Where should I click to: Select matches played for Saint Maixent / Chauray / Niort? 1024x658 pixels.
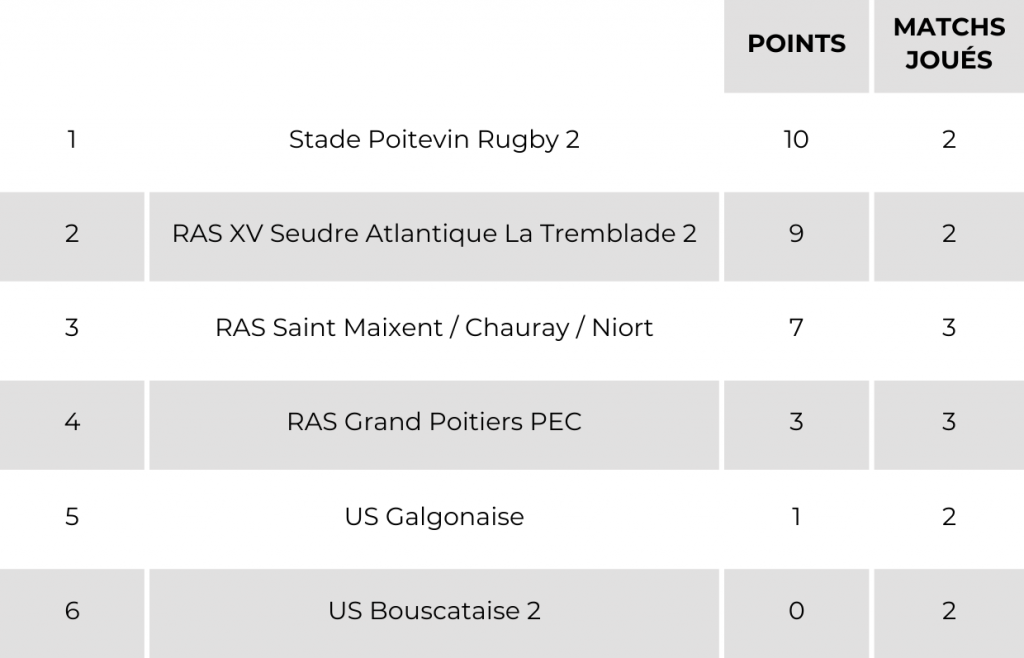coord(949,328)
